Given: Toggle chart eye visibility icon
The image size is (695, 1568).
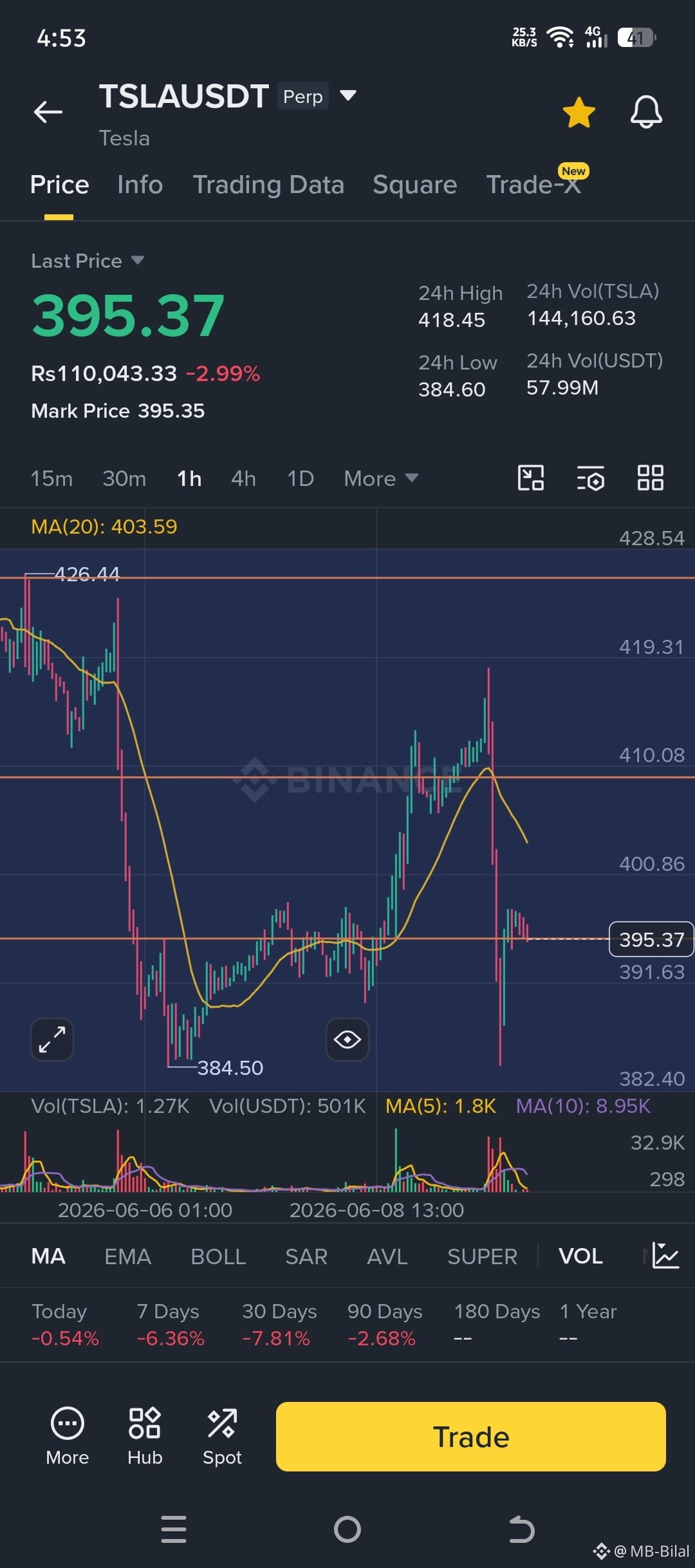Looking at the screenshot, I should [347, 1039].
